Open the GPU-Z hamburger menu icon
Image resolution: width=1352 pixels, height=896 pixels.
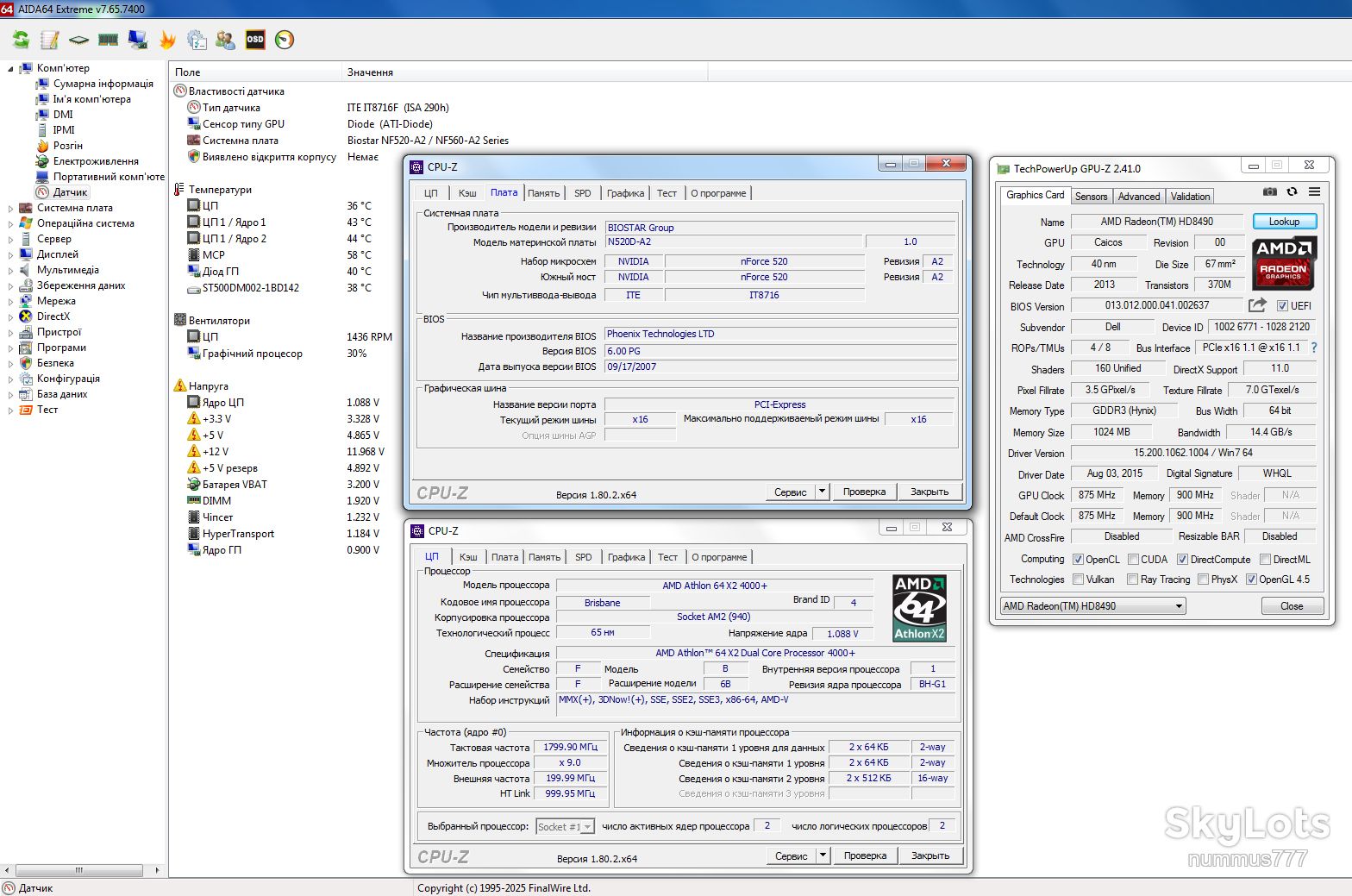click(1314, 191)
